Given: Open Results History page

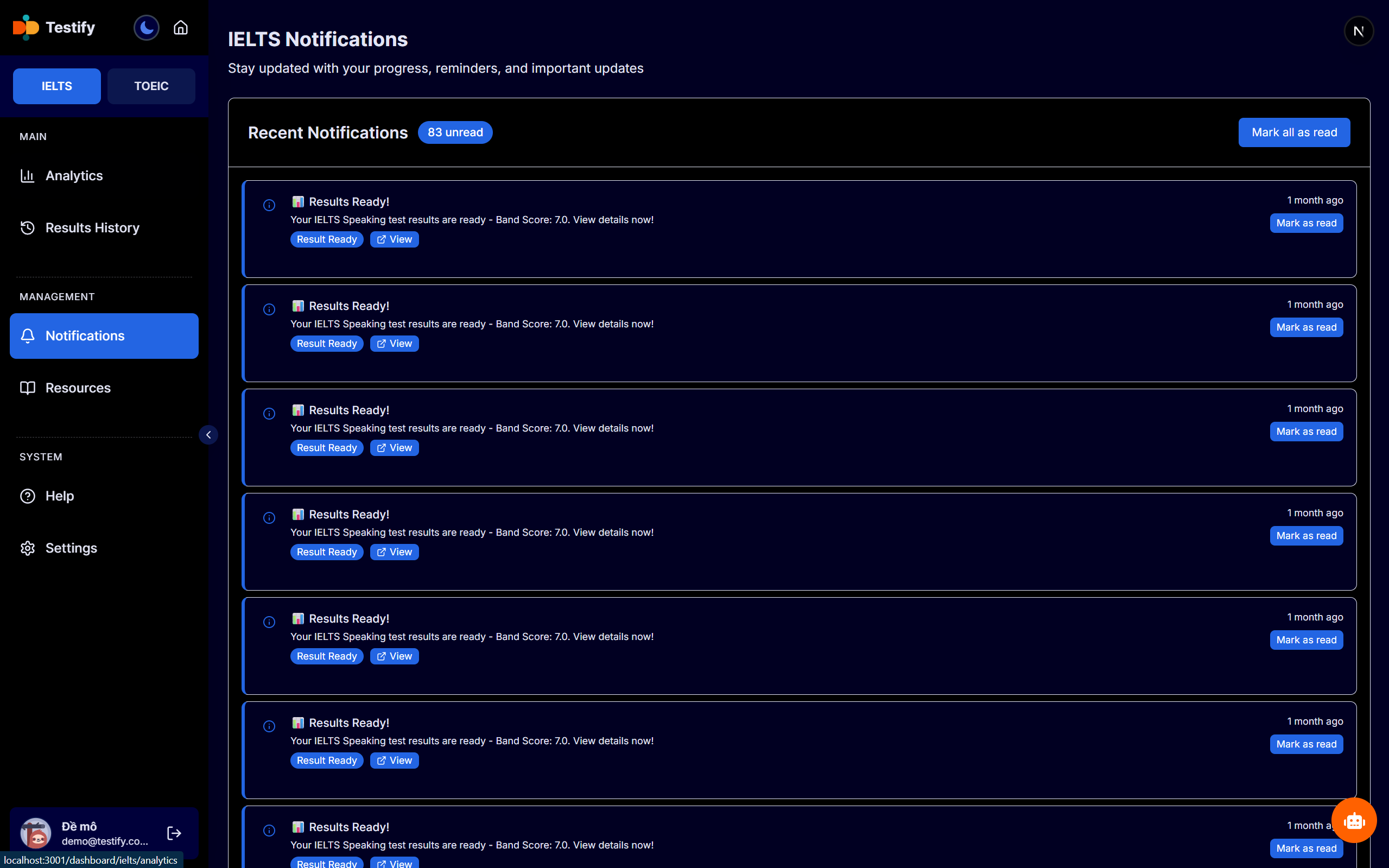Looking at the screenshot, I should tap(92, 228).
